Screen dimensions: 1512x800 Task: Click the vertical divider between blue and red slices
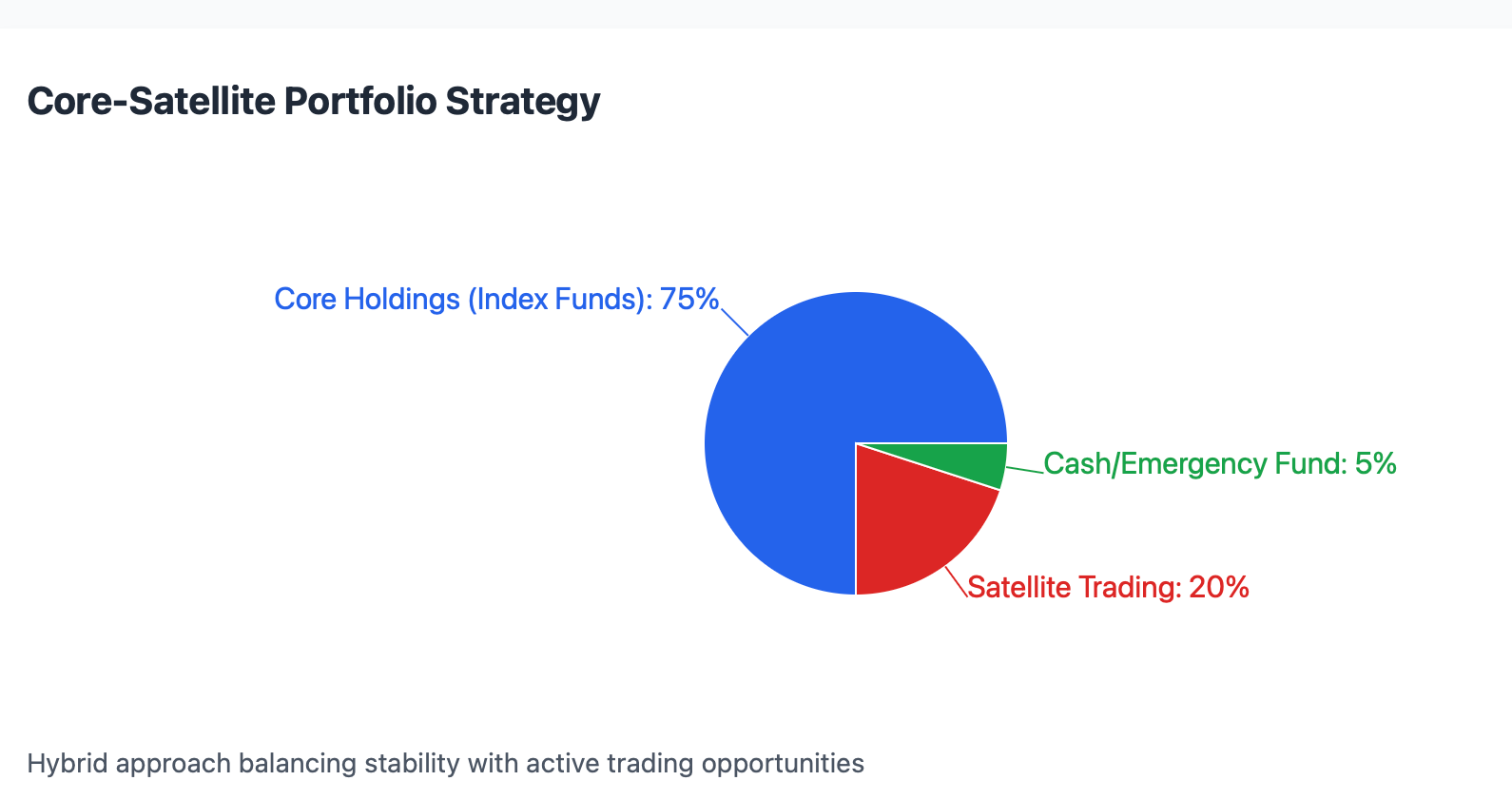coord(856,519)
